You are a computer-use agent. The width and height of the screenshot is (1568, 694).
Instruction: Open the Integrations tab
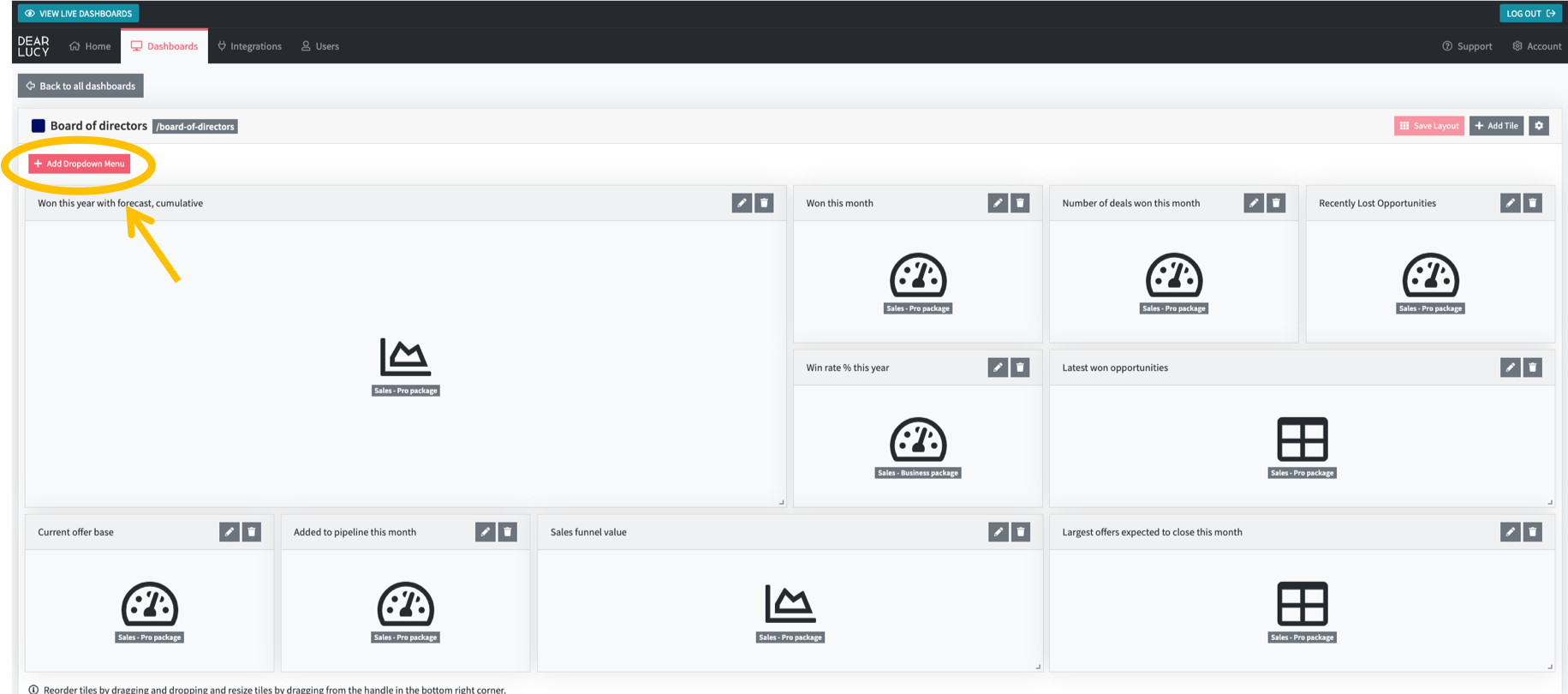tap(249, 46)
